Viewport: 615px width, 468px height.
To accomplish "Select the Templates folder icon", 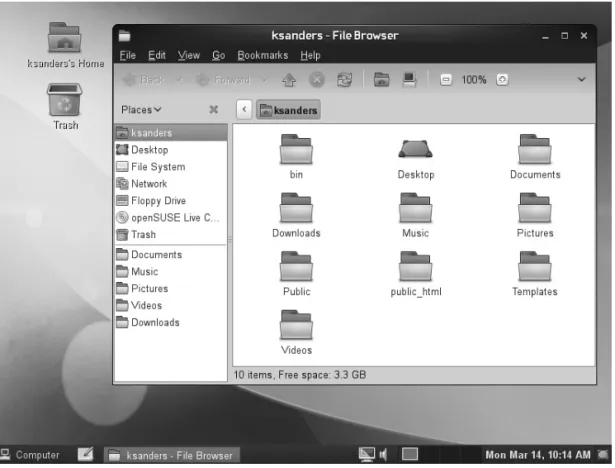I will coord(535,267).
